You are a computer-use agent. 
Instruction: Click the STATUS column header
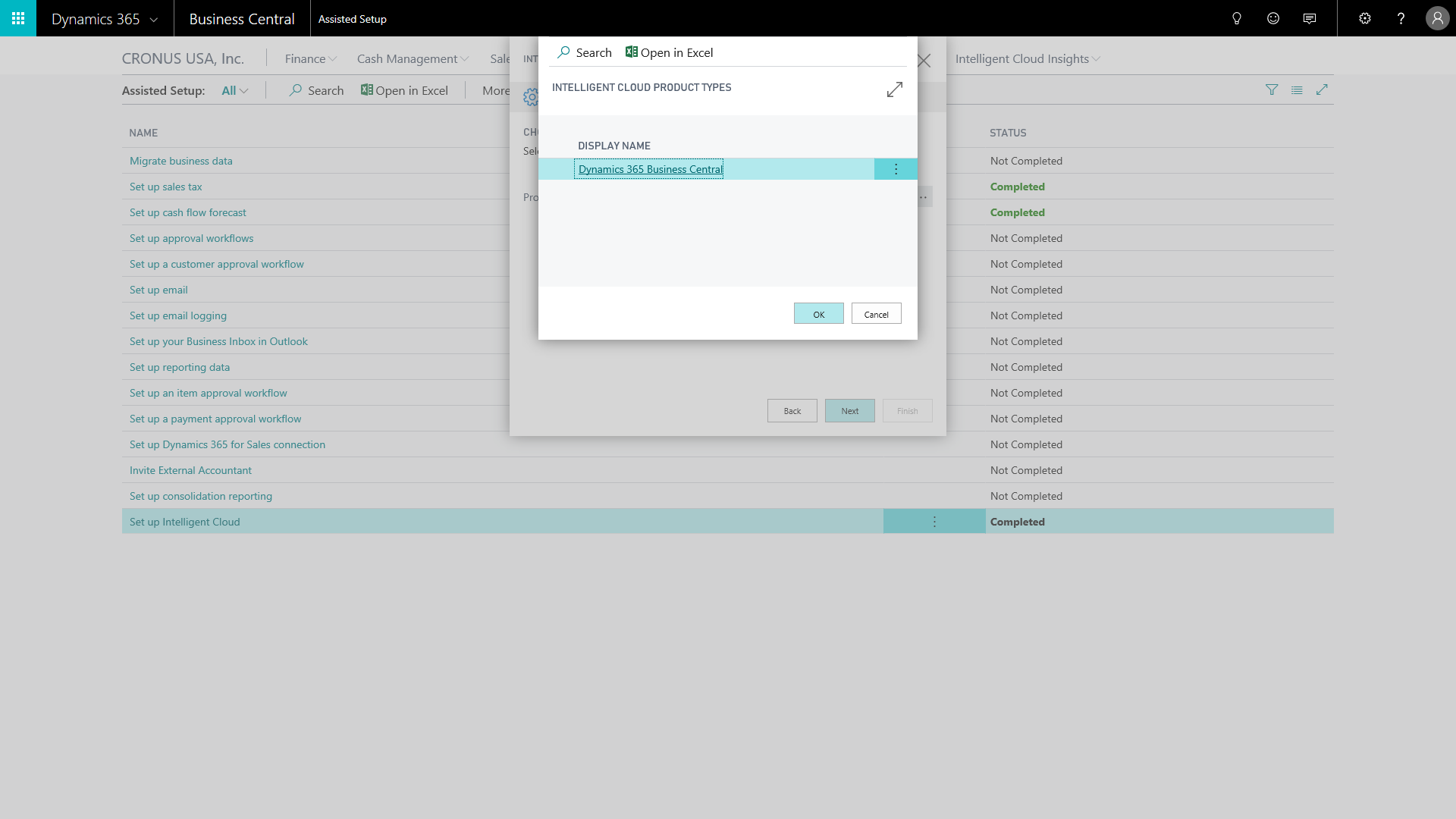point(1008,133)
